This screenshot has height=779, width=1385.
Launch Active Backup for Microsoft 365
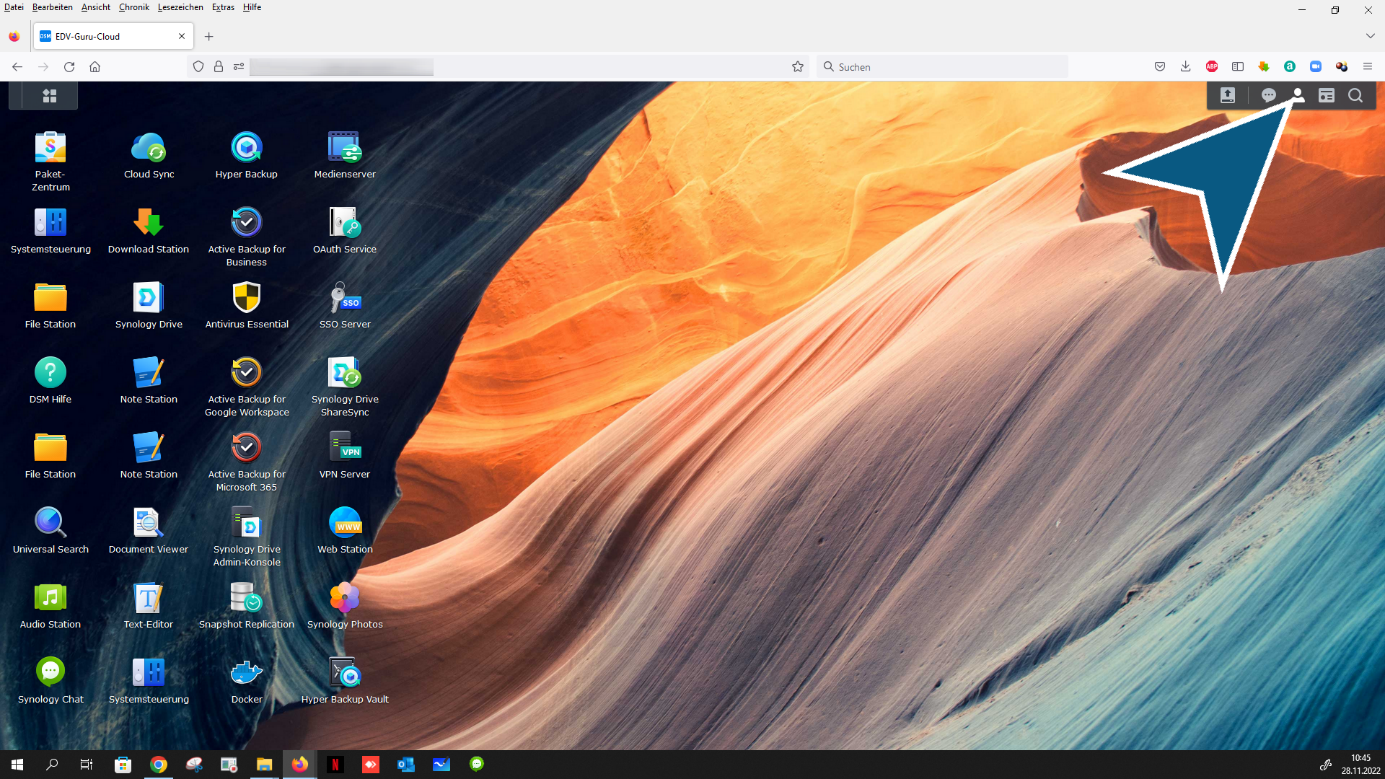(246, 448)
